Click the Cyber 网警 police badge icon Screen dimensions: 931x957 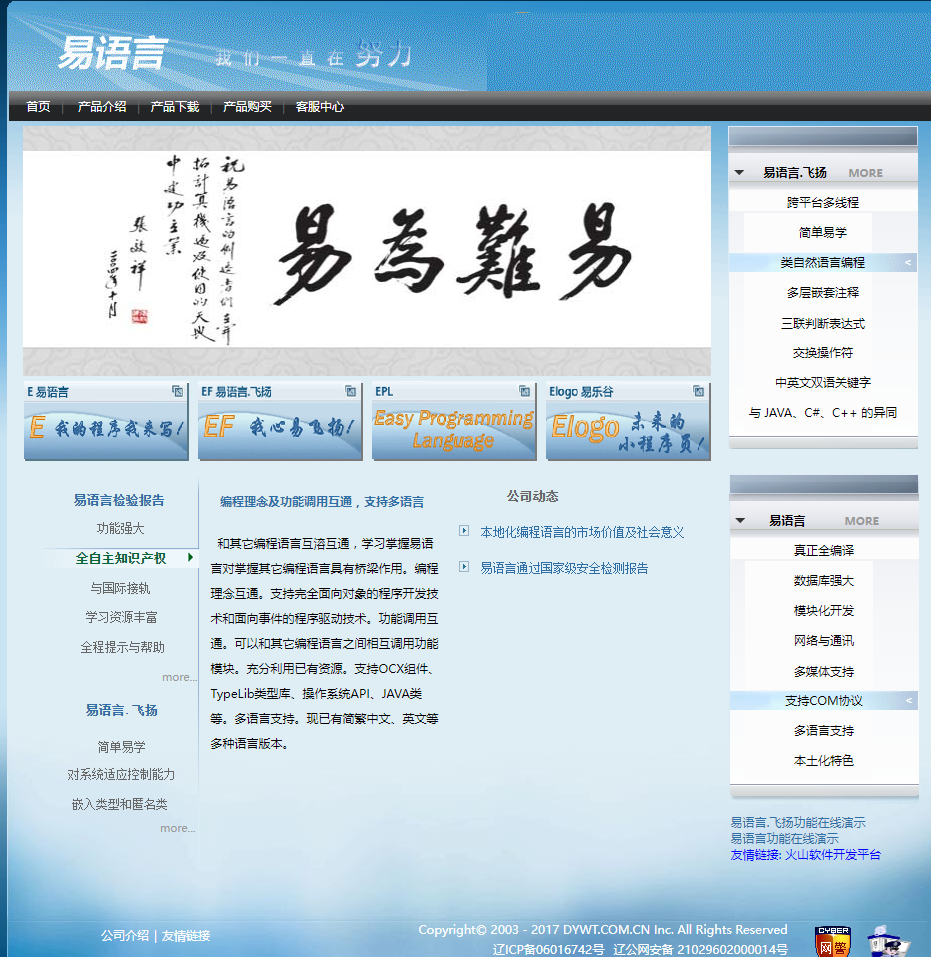click(x=832, y=941)
